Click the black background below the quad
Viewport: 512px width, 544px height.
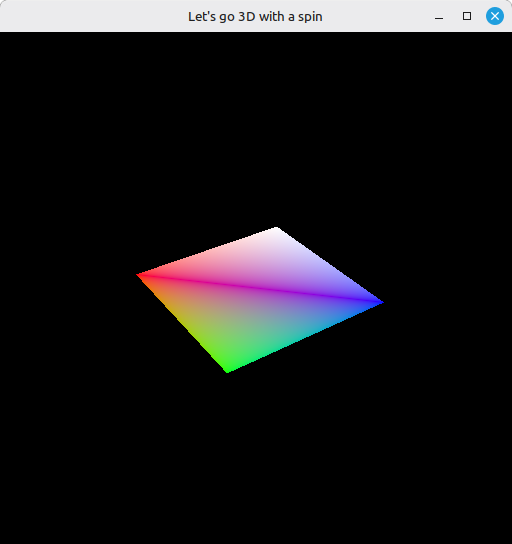tap(256, 458)
